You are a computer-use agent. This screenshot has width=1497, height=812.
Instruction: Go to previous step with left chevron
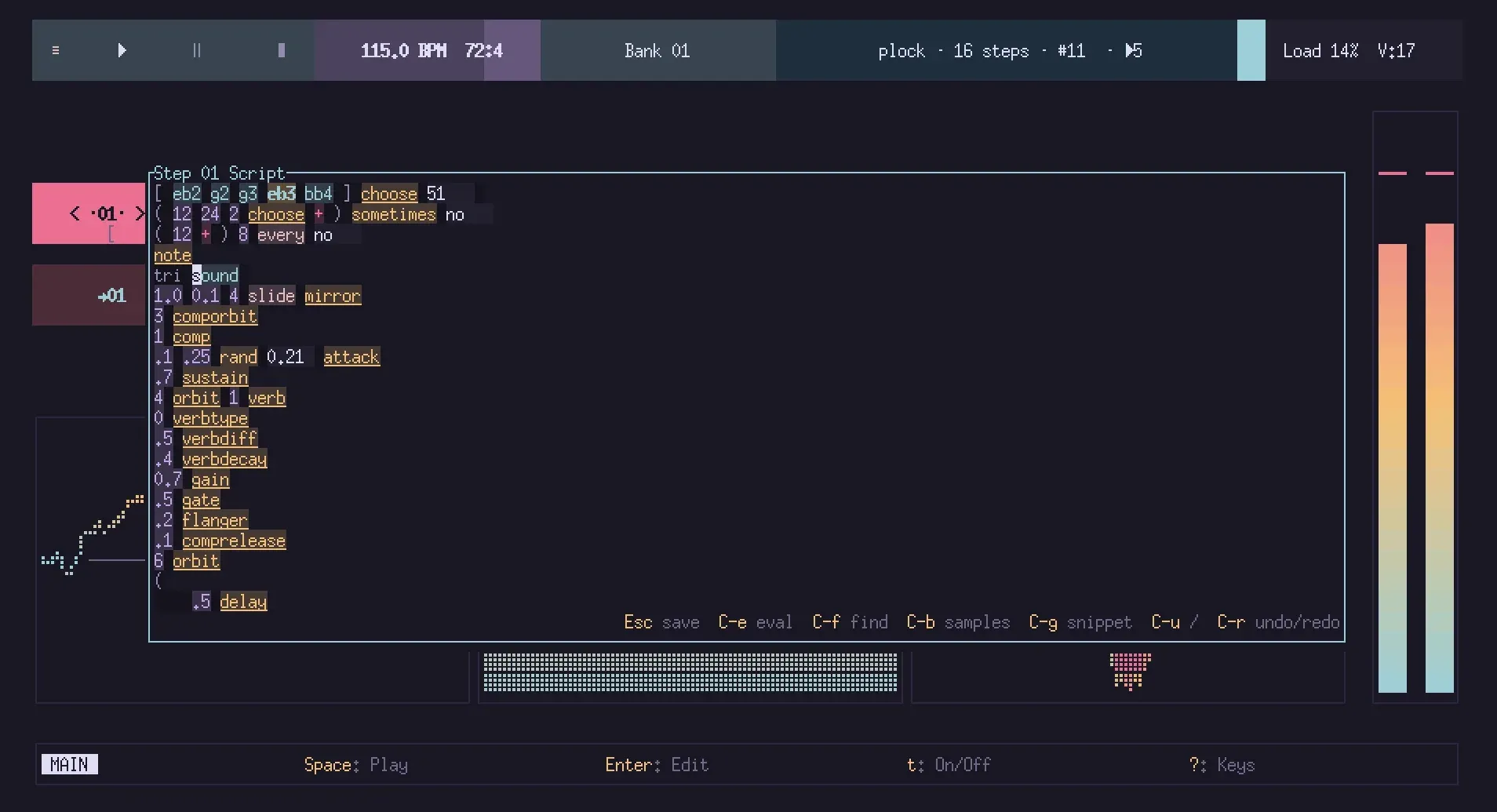tap(75, 213)
